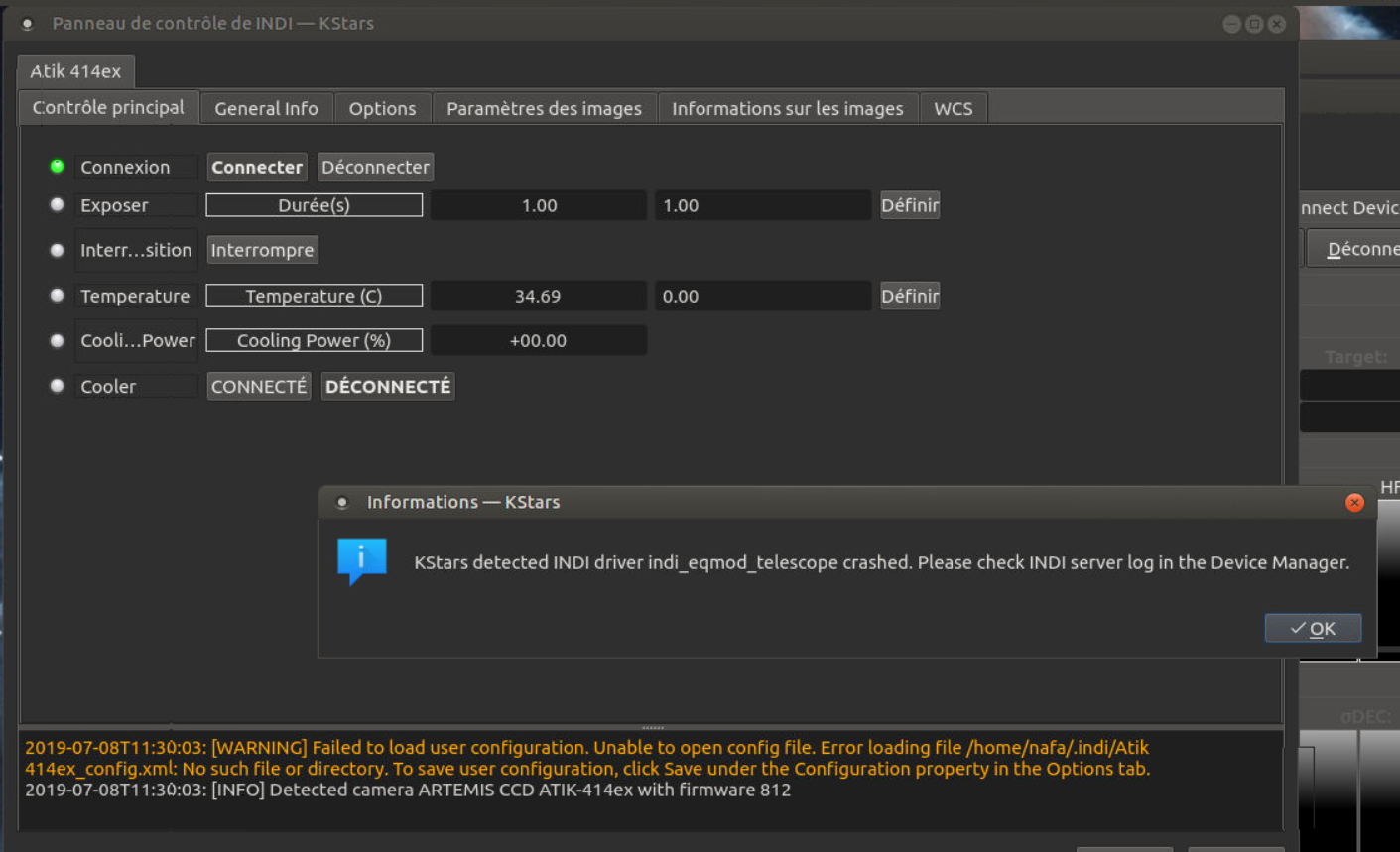This screenshot has width=1400, height=852.
Task: Minimize the INDI control panel window
Action: (x=1232, y=24)
